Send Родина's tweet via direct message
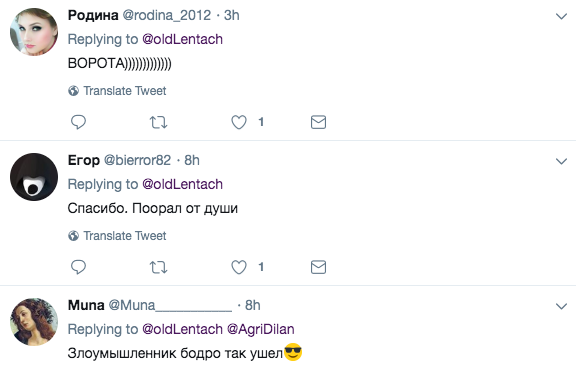Screen dimensions: 576x372 (x=318, y=122)
